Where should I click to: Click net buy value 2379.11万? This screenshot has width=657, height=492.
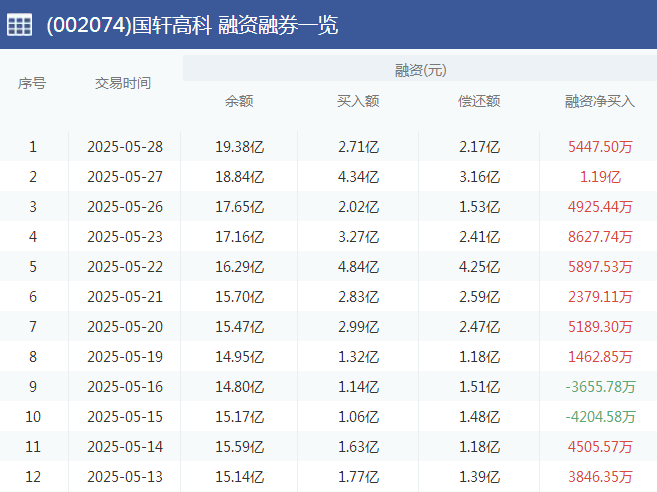point(600,297)
